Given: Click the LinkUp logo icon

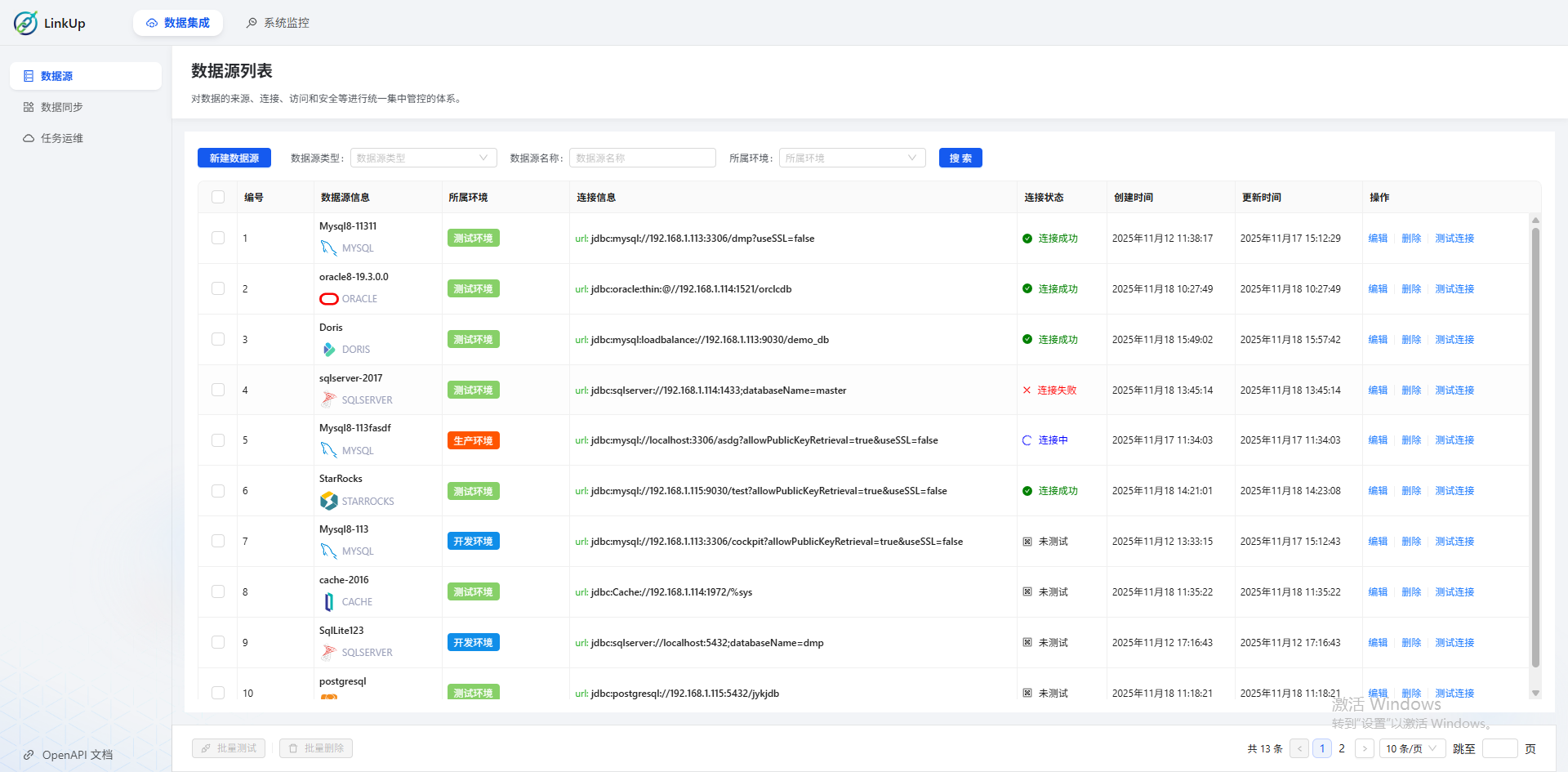Looking at the screenshot, I should click(x=25, y=23).
